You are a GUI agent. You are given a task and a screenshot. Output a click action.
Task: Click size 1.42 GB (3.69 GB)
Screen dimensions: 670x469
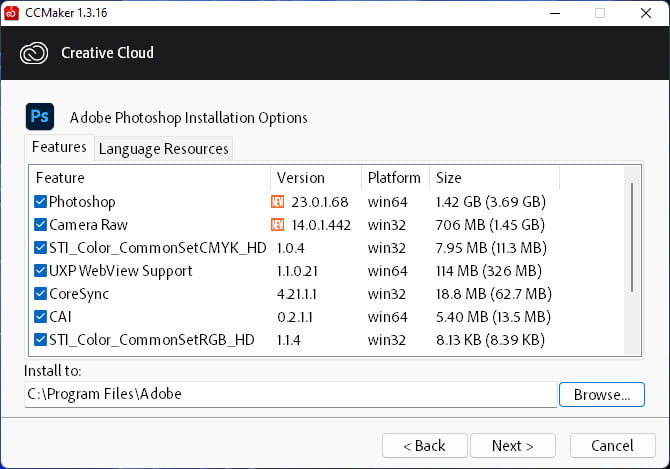pyautogui.click(x=491, y=202)
